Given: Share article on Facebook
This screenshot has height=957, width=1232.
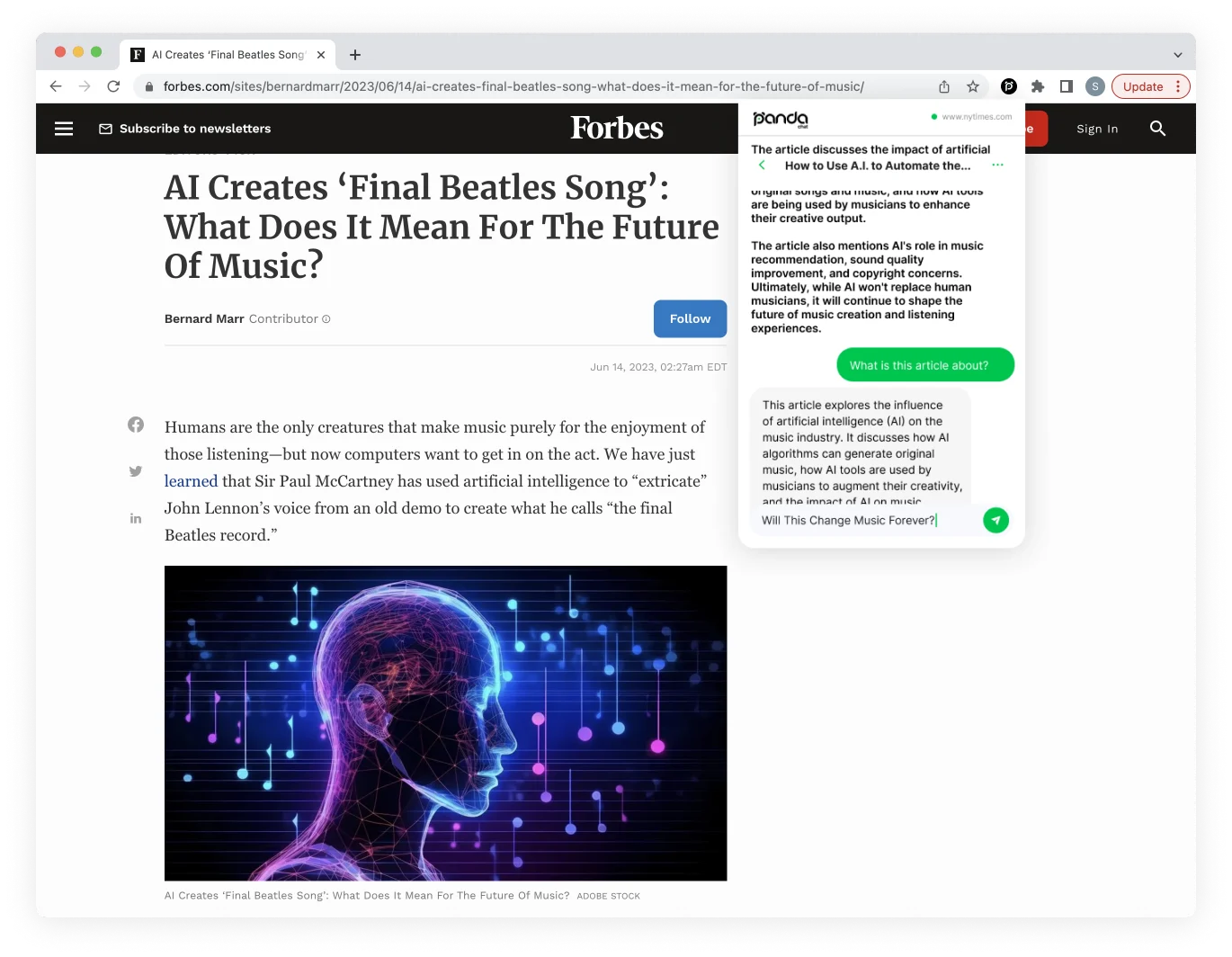Looking at the screenshot, I should pyautogui.click(x=136, y=425).
